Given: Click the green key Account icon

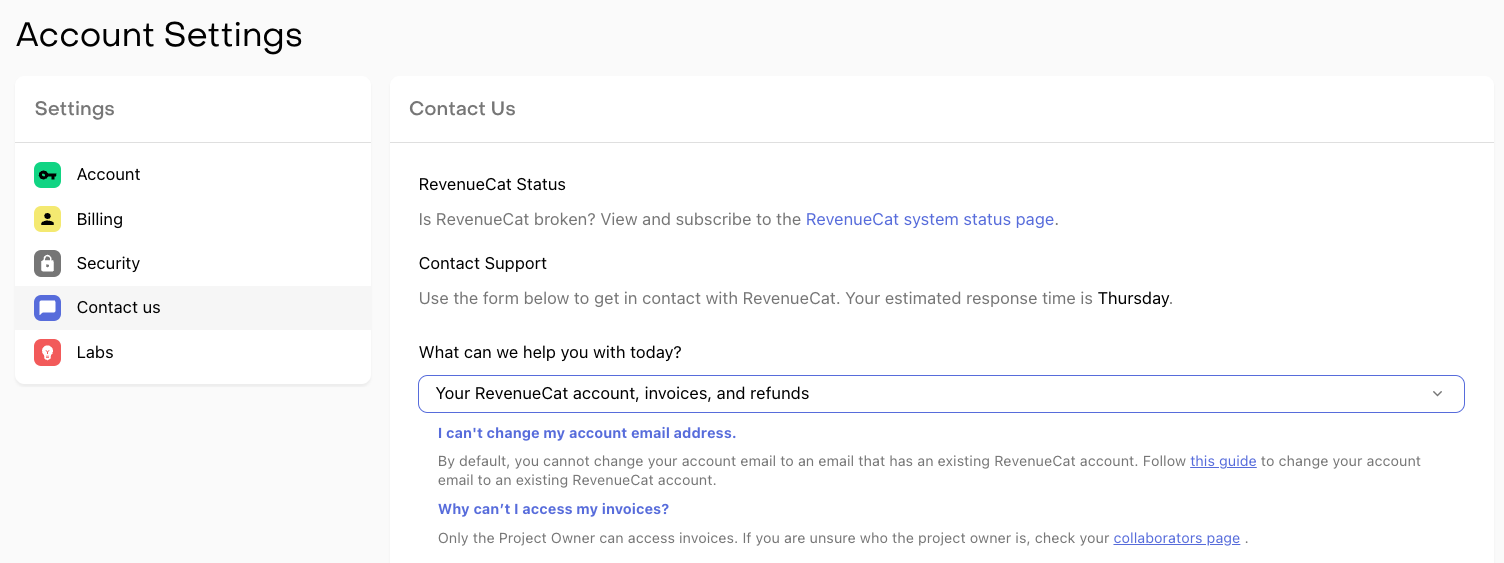Looking at the screenshot, I should click(47, 175).
